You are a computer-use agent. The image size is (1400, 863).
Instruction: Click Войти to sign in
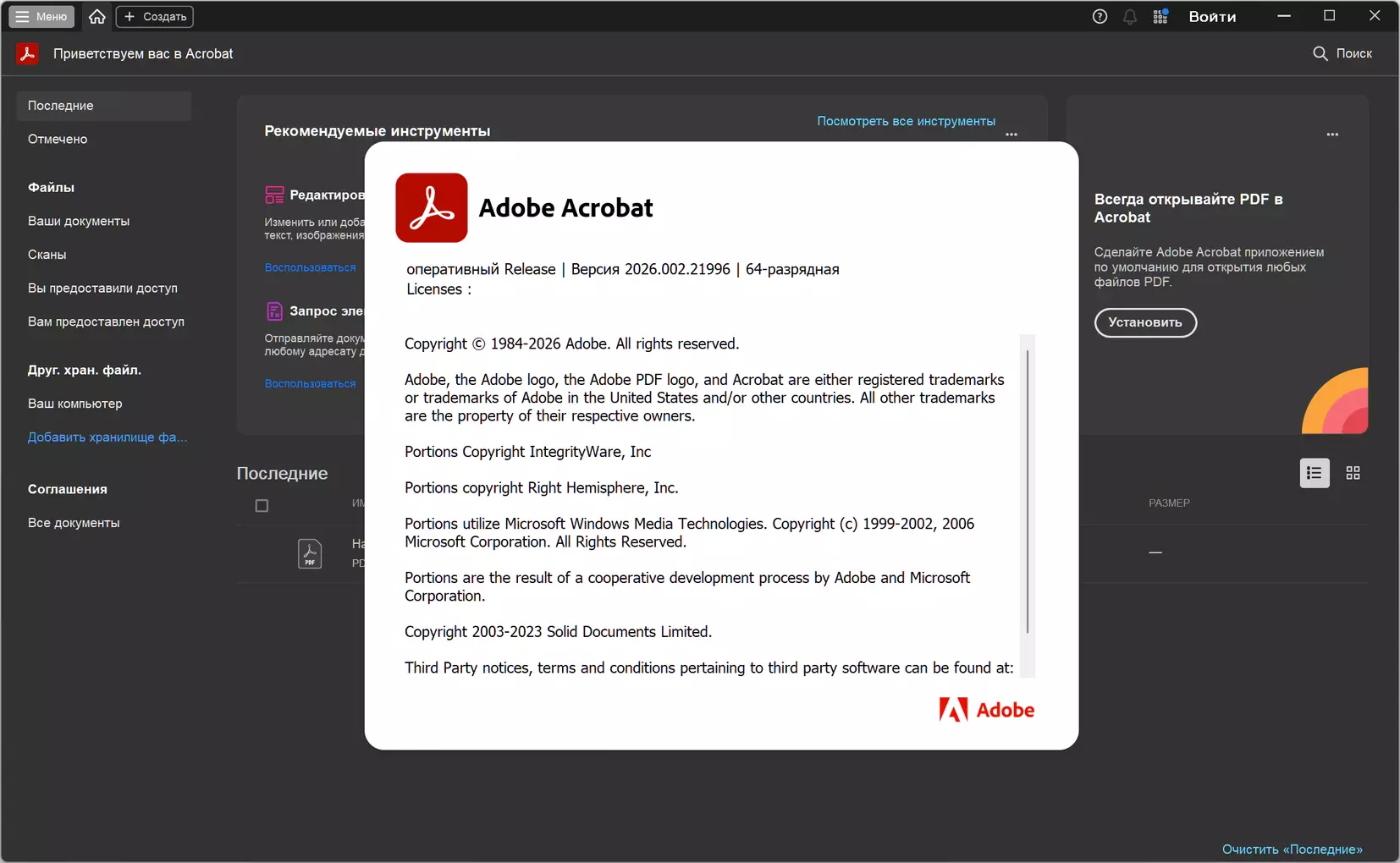coord(1212,17)
